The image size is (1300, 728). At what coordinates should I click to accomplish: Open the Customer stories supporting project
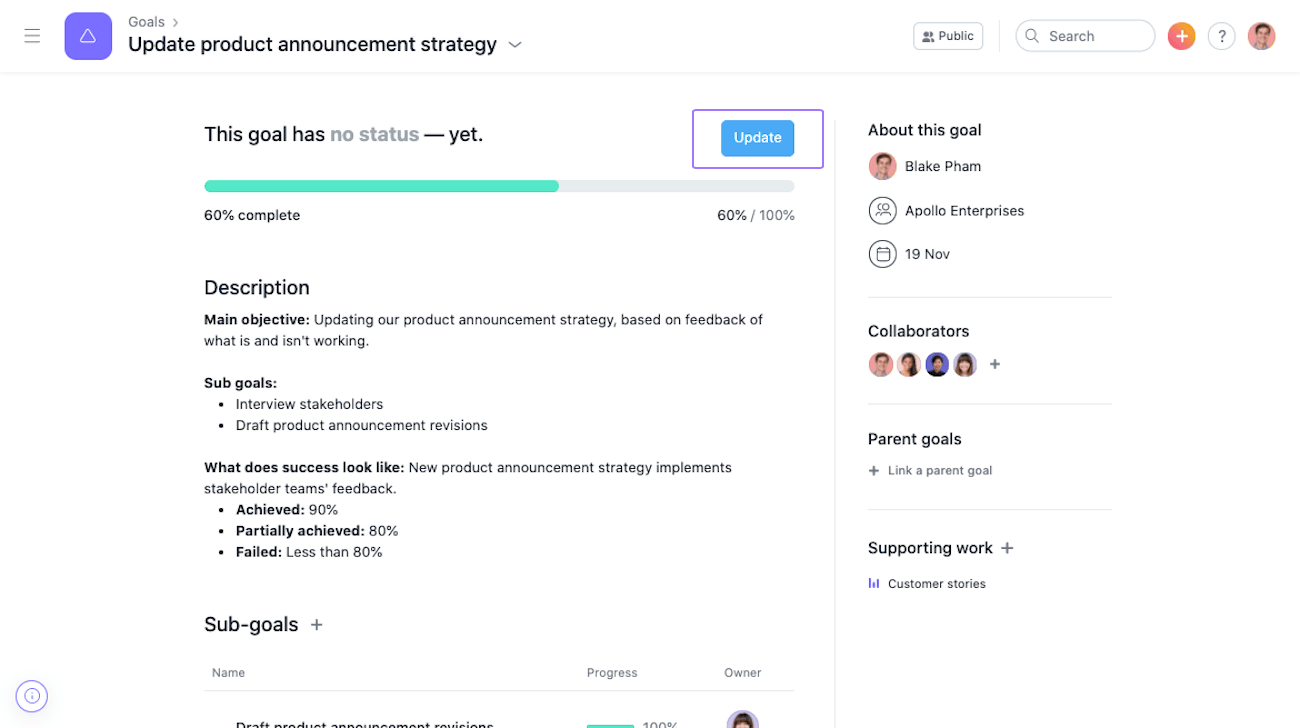936,584
